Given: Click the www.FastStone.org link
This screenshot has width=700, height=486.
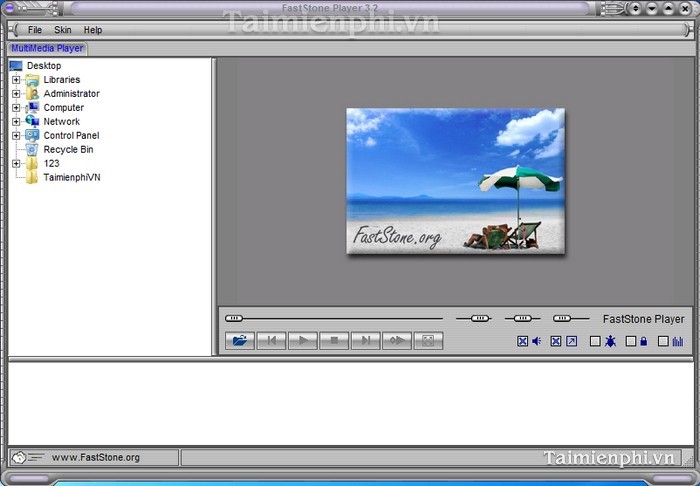Looking at the screenshot, I should [x=95, y=458].
